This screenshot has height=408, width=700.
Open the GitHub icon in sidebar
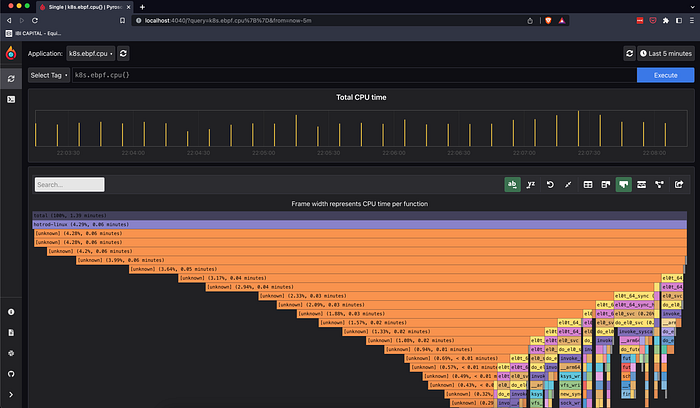[x=11, y=374]
